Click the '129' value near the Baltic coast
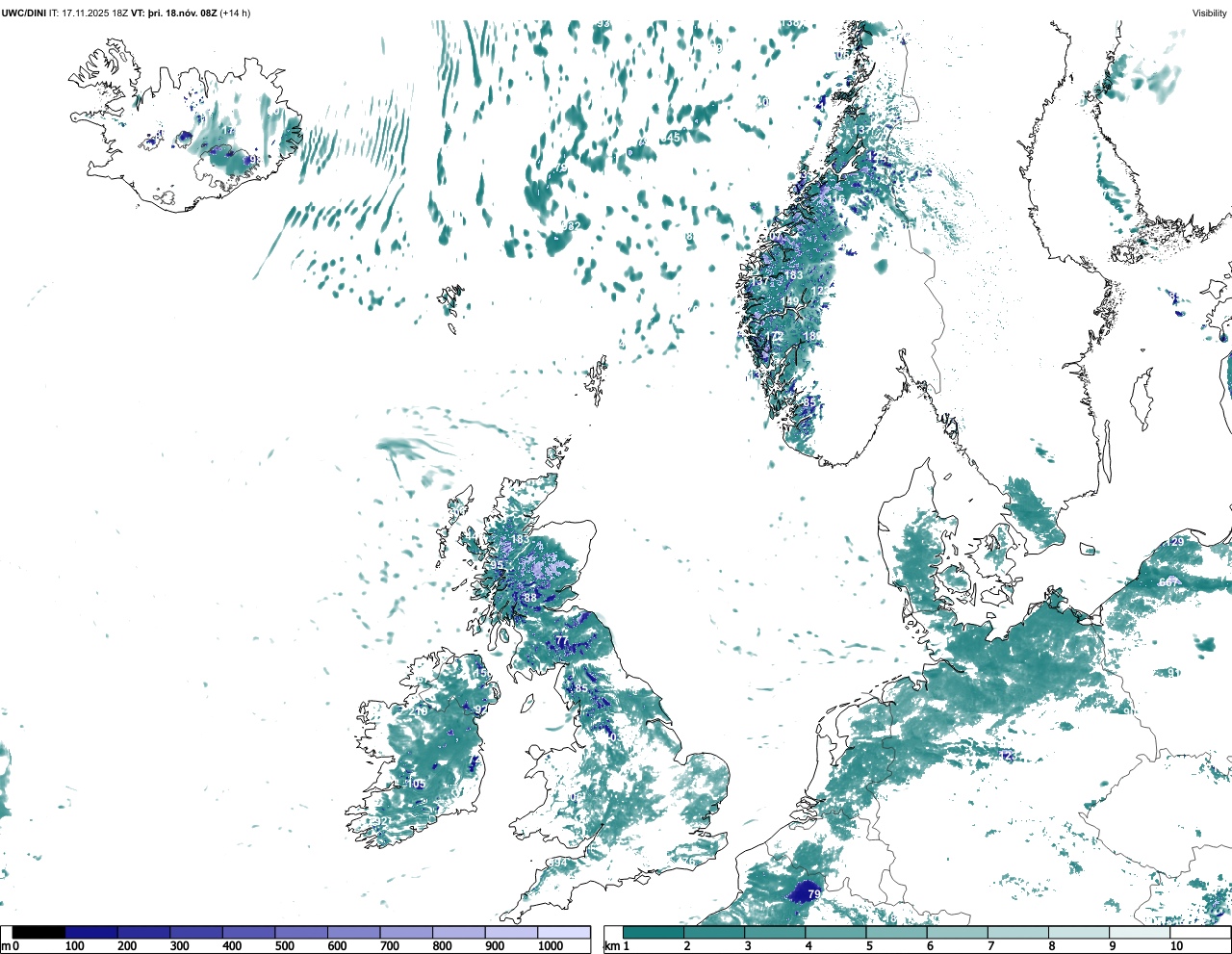Image resolution: width=1232 pixels, height=954 pixels. point(1175,542)
